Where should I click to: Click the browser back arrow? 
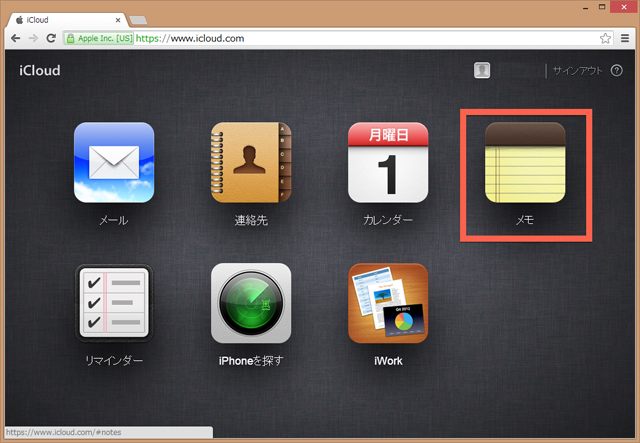coord(16,38)
